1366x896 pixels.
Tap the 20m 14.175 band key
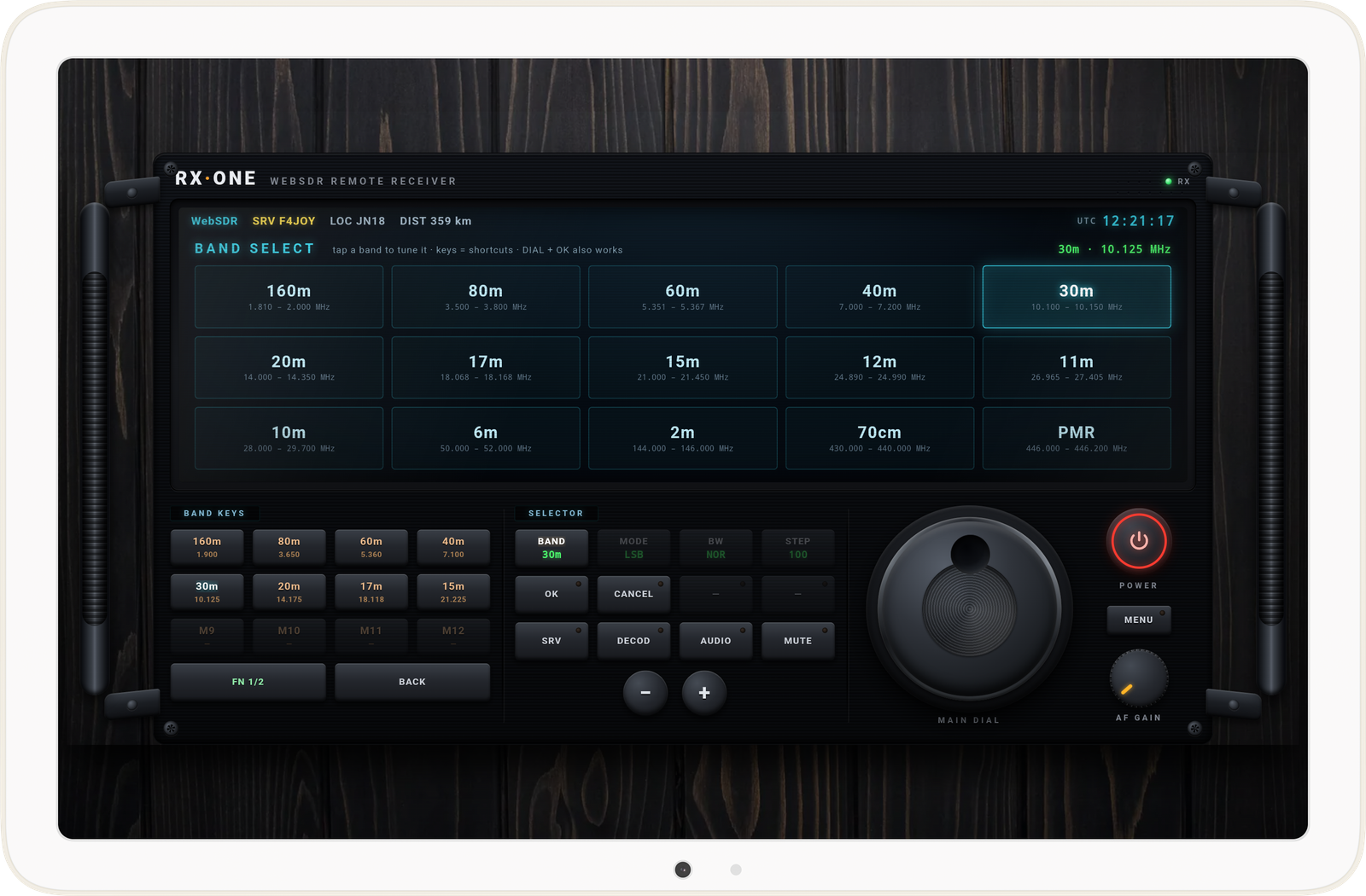coord(289,592)
